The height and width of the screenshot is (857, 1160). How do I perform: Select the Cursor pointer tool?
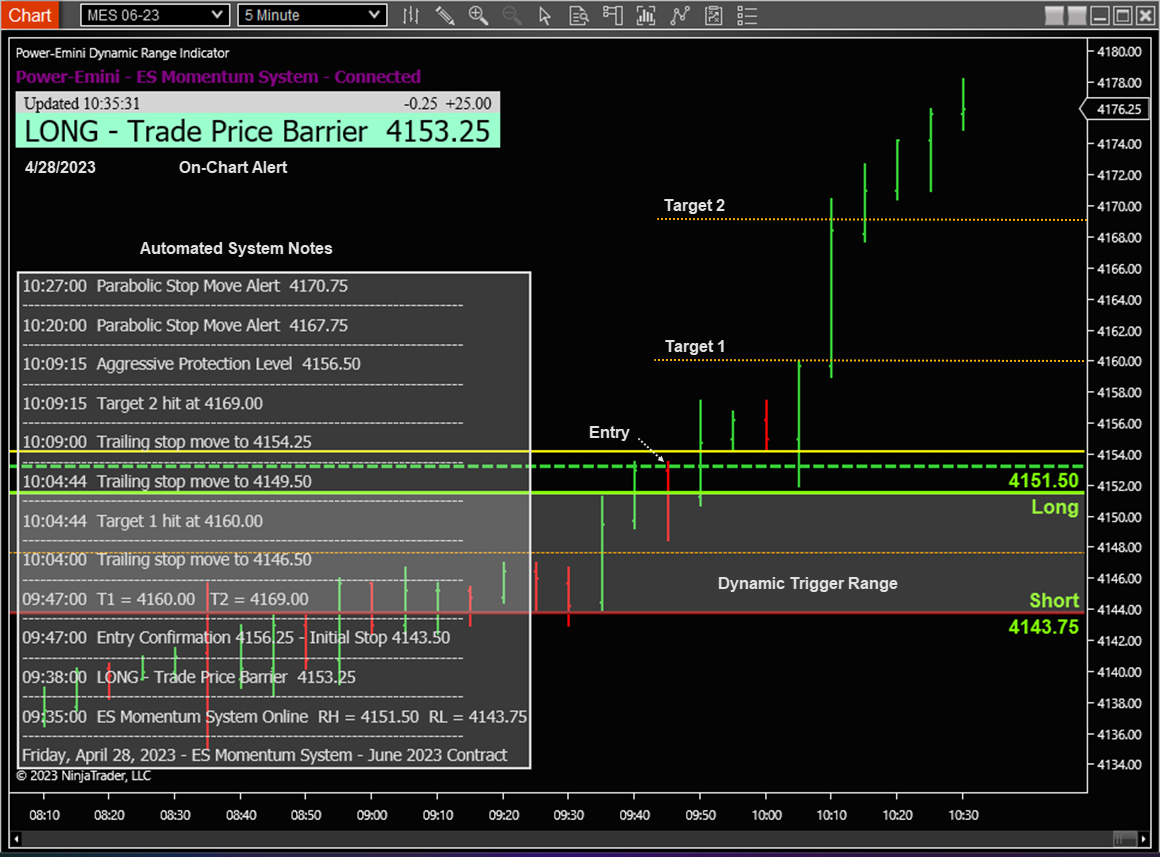(x=545, y=15)
